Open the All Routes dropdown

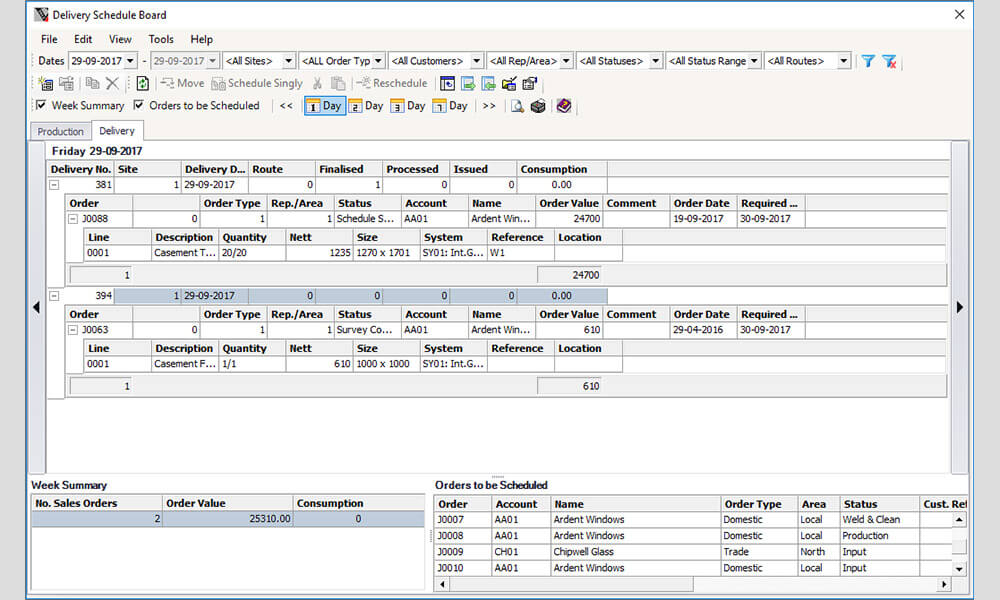tap(843, 61)
